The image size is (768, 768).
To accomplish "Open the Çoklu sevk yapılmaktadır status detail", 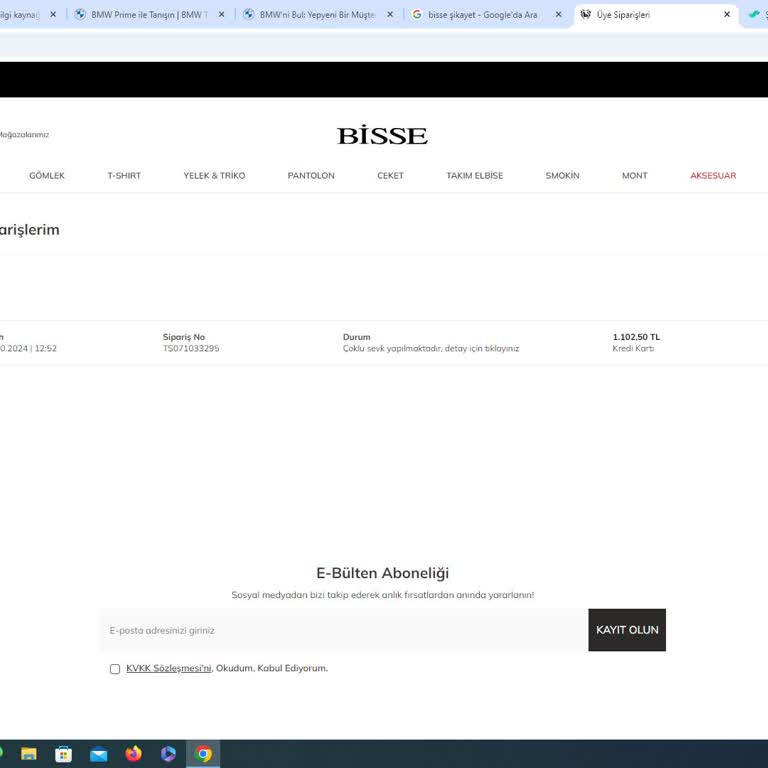I will coord(431,348).
